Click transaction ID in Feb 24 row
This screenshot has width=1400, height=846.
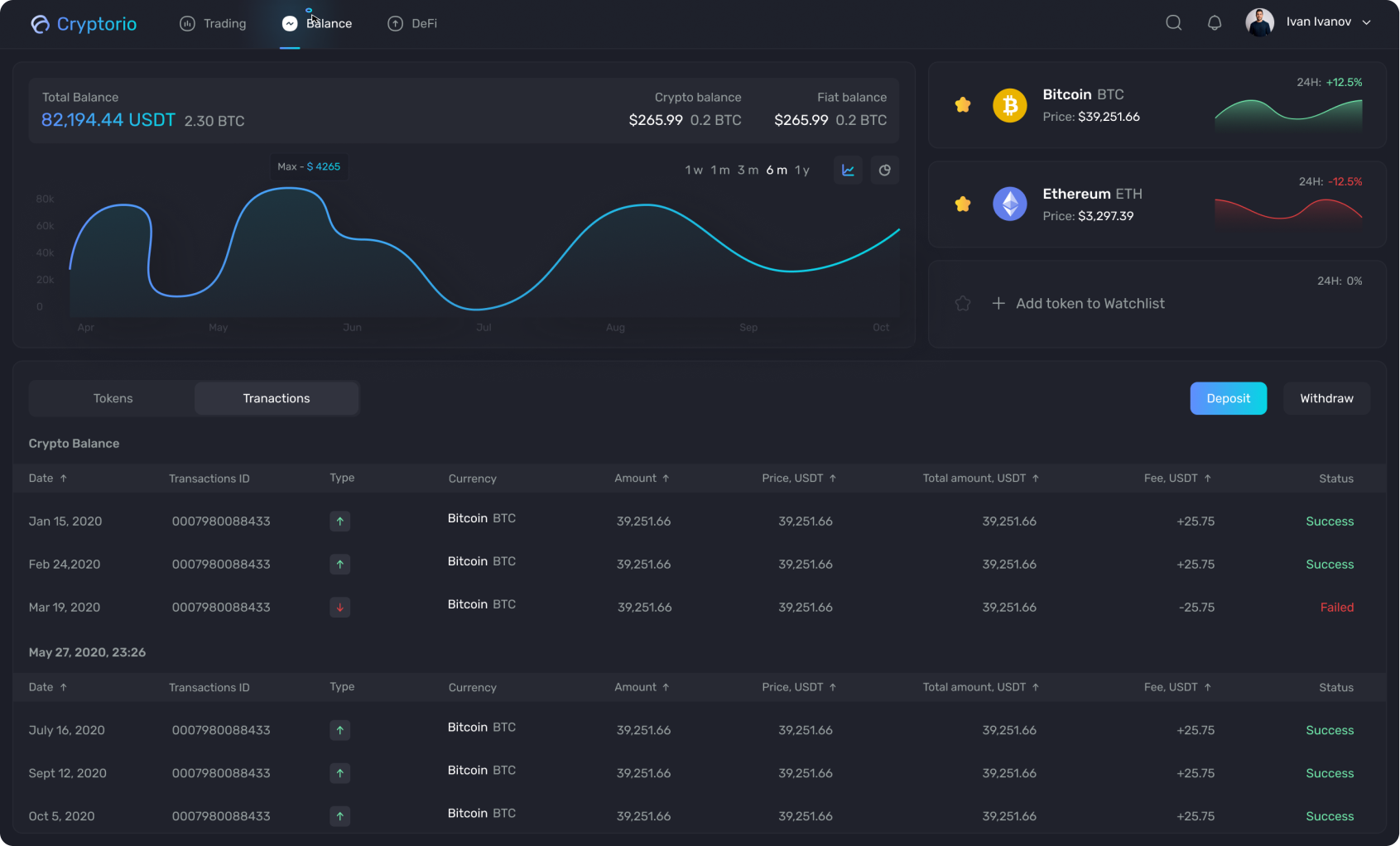tap(221, 565)
